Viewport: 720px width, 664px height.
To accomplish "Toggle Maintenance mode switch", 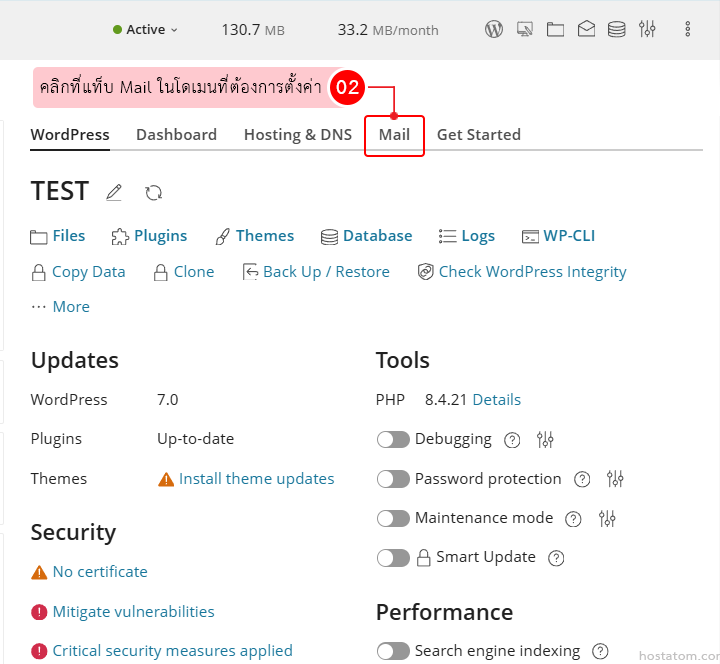I will pos(393,518).
